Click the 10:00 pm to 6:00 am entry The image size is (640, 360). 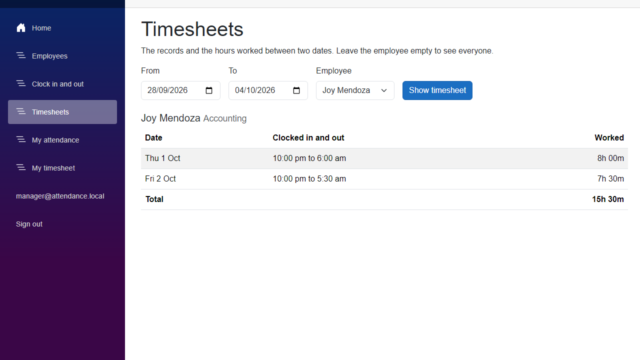[x=309, y=158]
